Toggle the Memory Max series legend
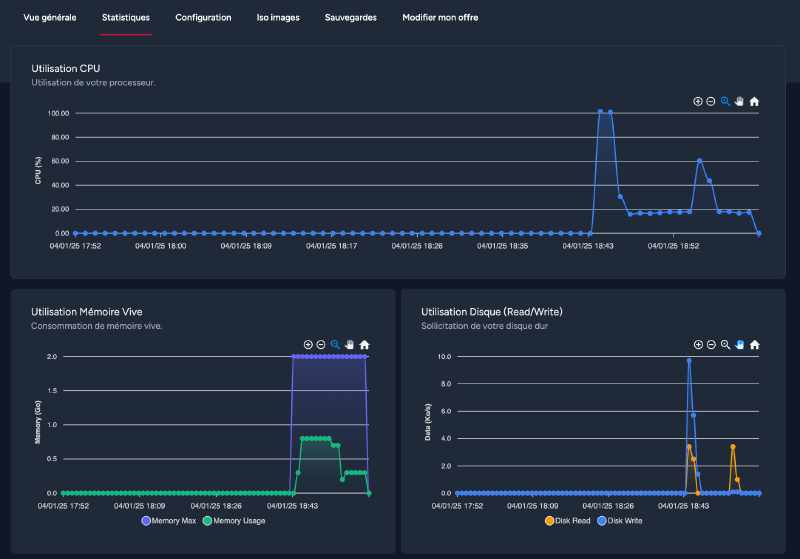The height and width of the screenshot is (559, 800). pos(172,520)
